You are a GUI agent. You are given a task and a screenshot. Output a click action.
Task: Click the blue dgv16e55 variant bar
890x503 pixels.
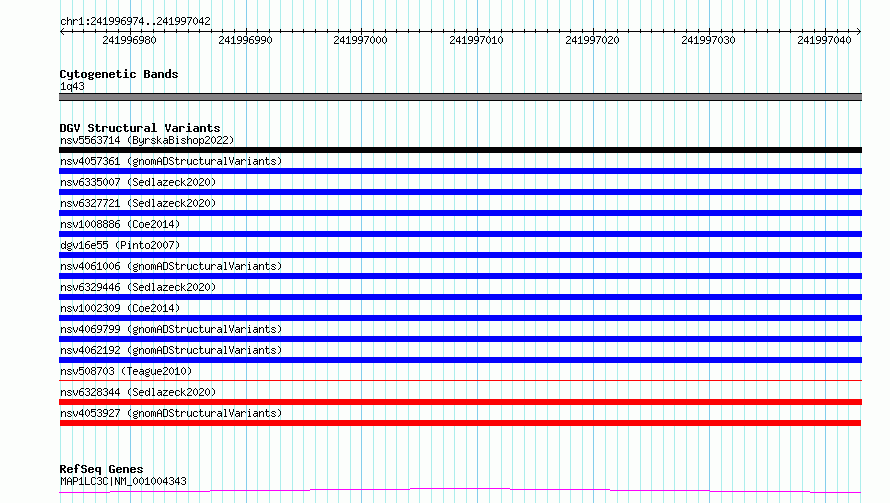(x=460, y=255)
